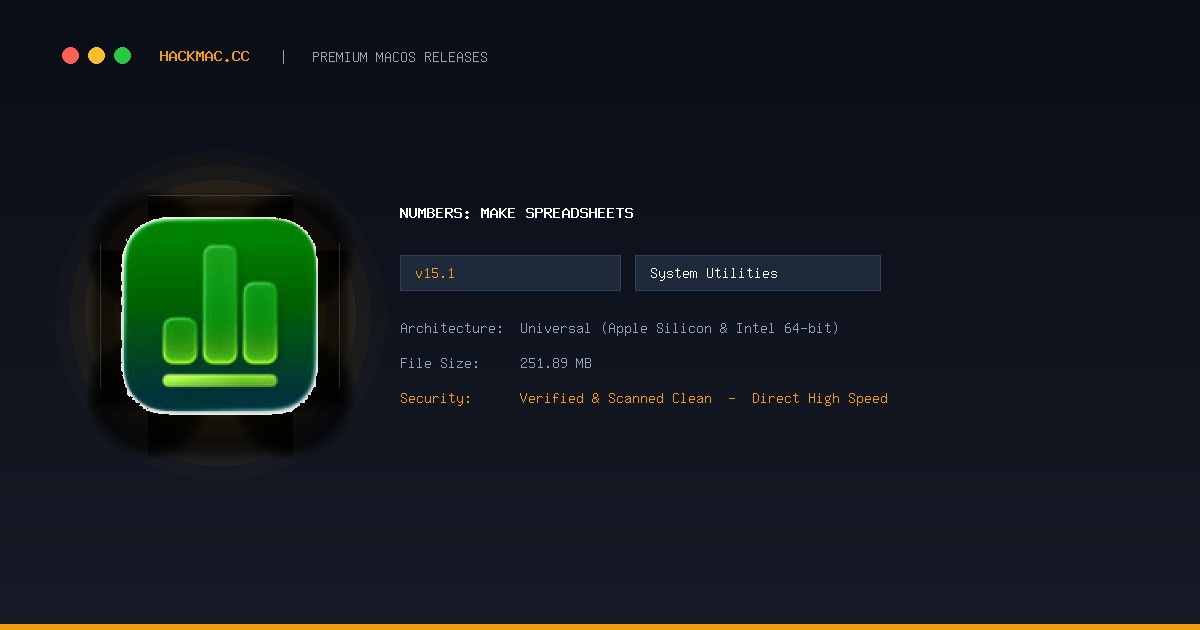
Task: Click the Numbers app icon
Action: (x=220, y=315)
